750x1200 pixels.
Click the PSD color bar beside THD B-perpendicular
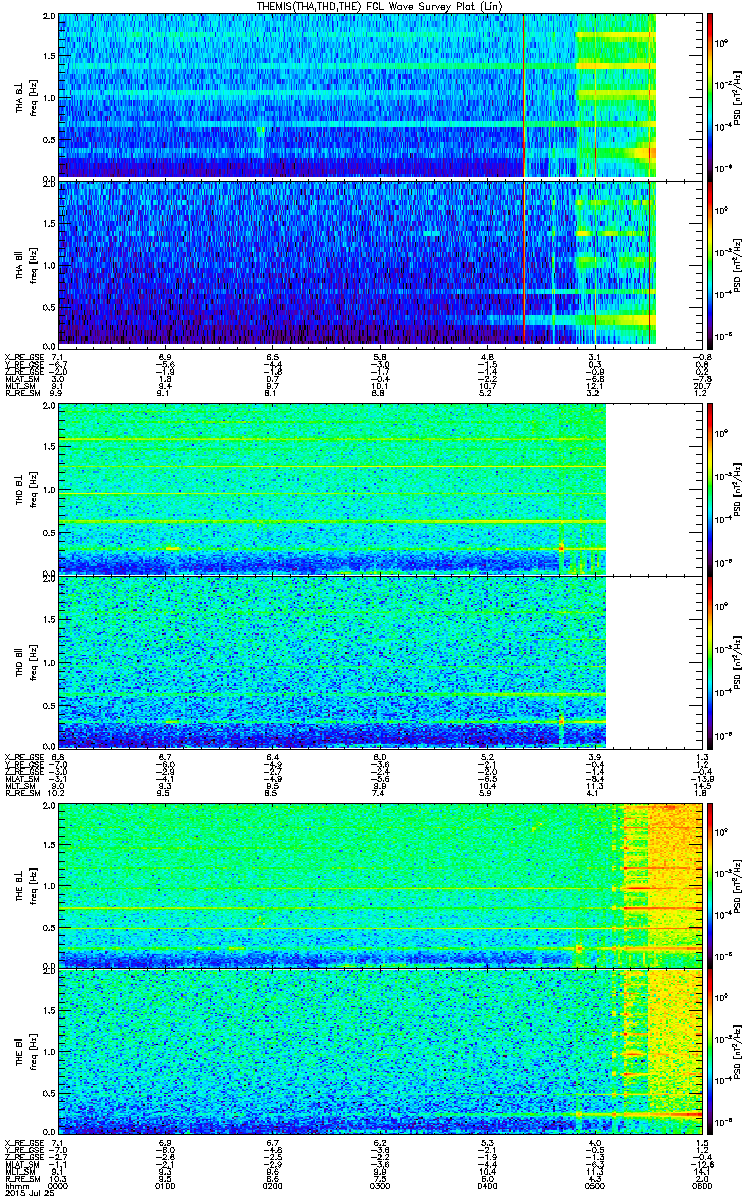click(710, 489)
